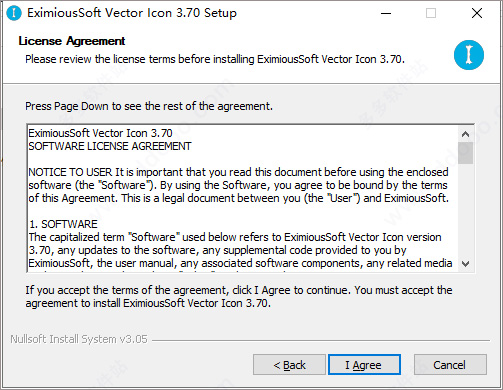Image resolution: width=503 pixels, height=390 pixels.
Task: Click the "If you accept the terms" text
Action: pyautogui.click(x=239, y=296)
